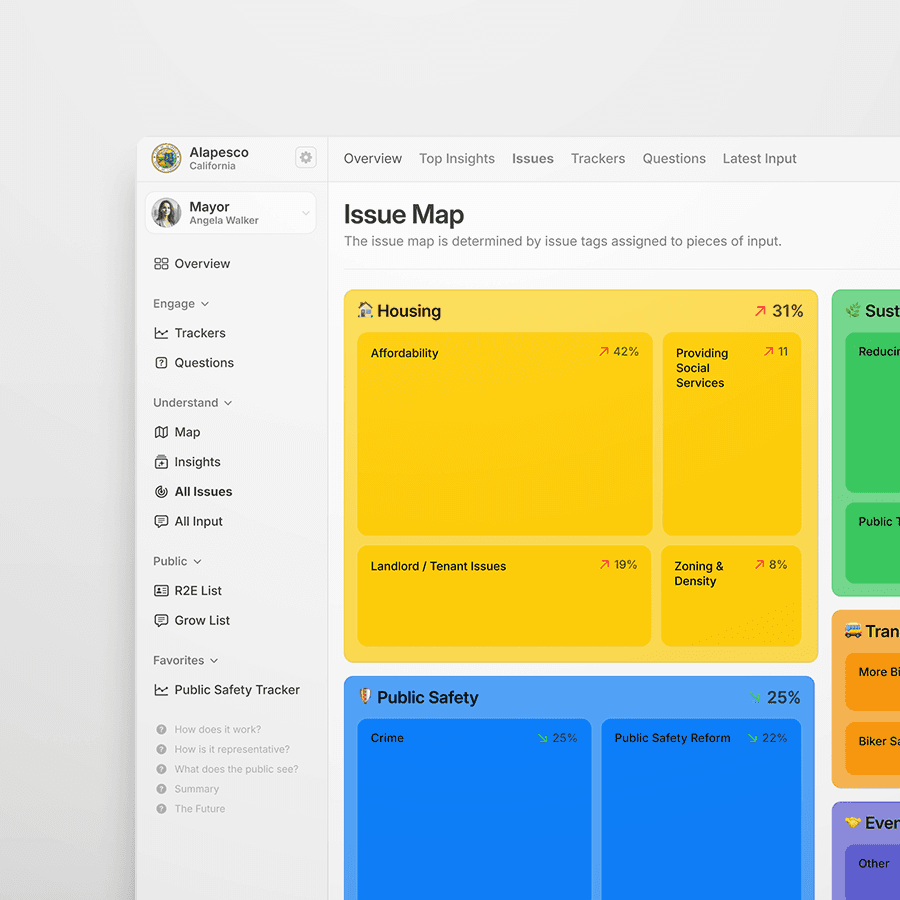Screen dimensions: 900x900
Task: Click the Housing upward trend arrow
Action: point(761,311)
